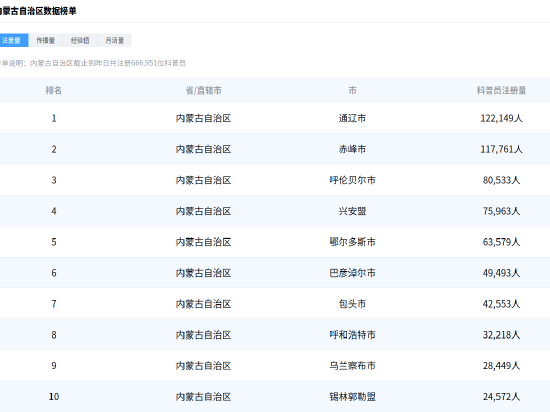Click rank number 3
This screenshot has width=550, height=412.
[x=54, y=180]
